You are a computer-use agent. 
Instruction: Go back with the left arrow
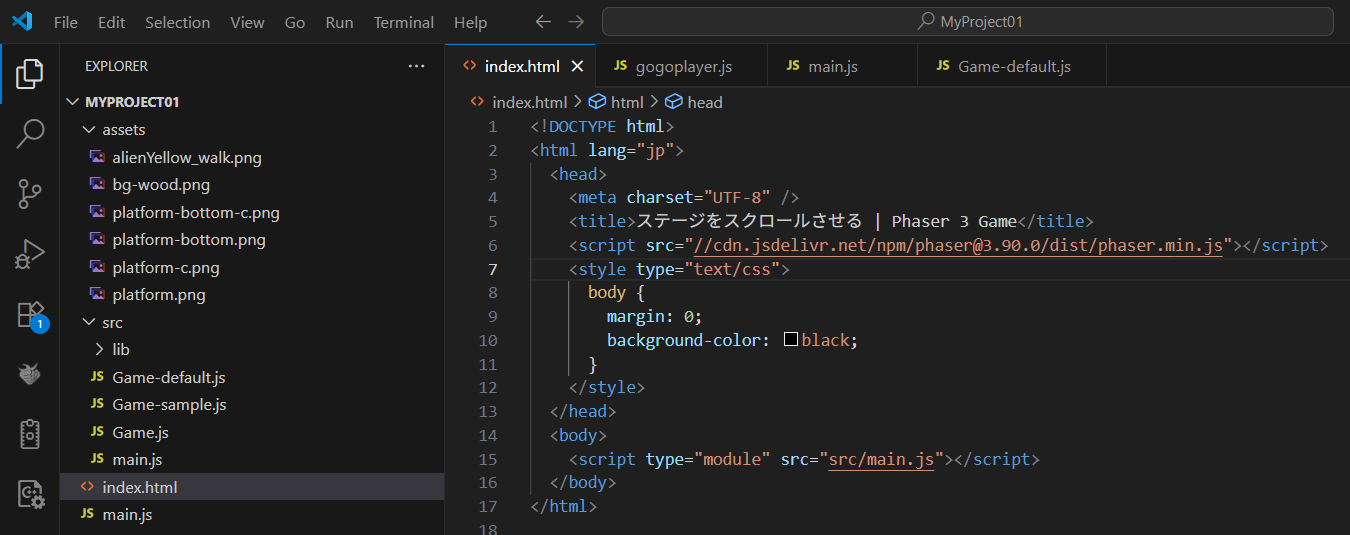pos(542,22)
